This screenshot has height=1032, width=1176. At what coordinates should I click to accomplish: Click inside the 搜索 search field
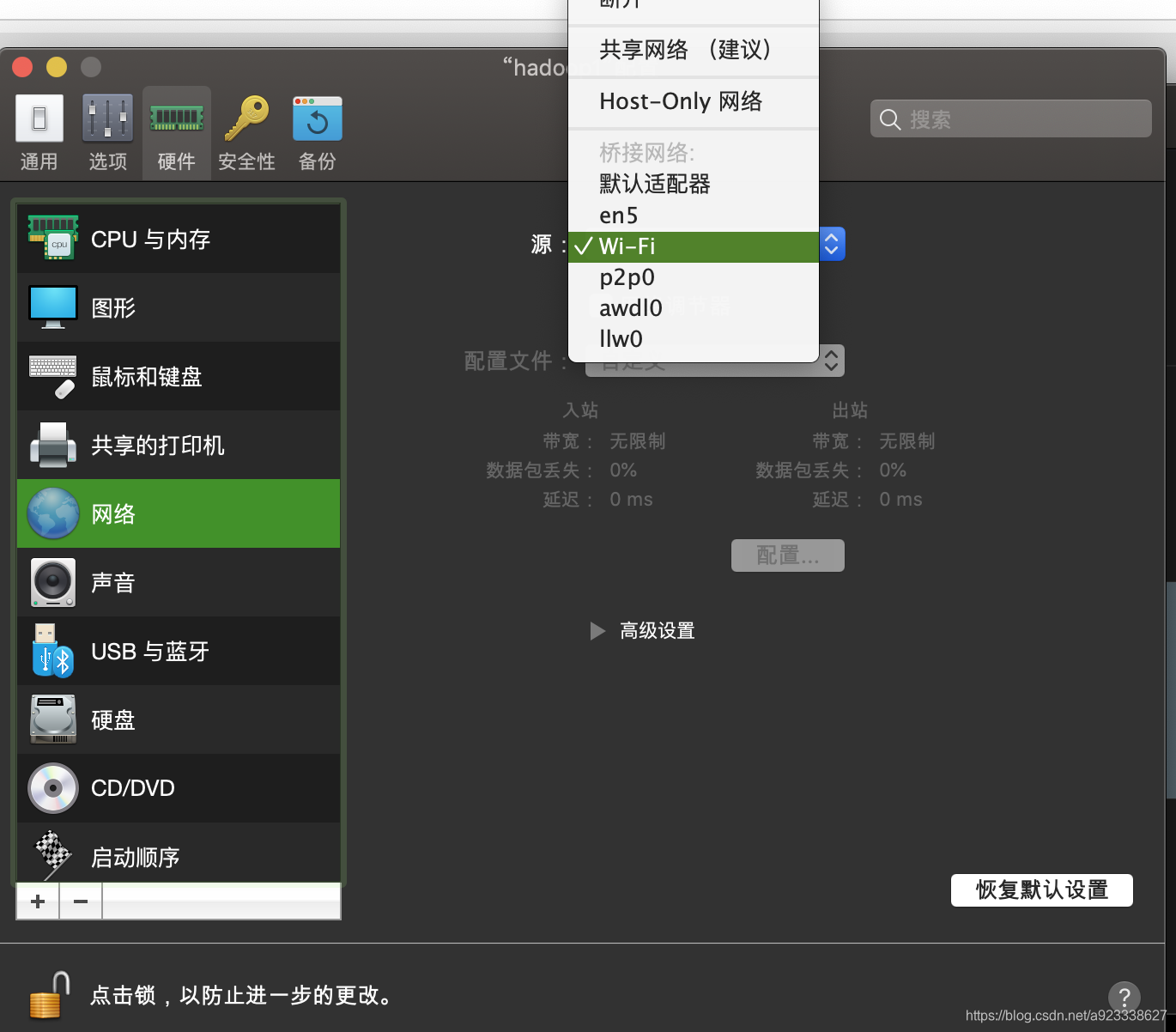[x=1009, y=118]
